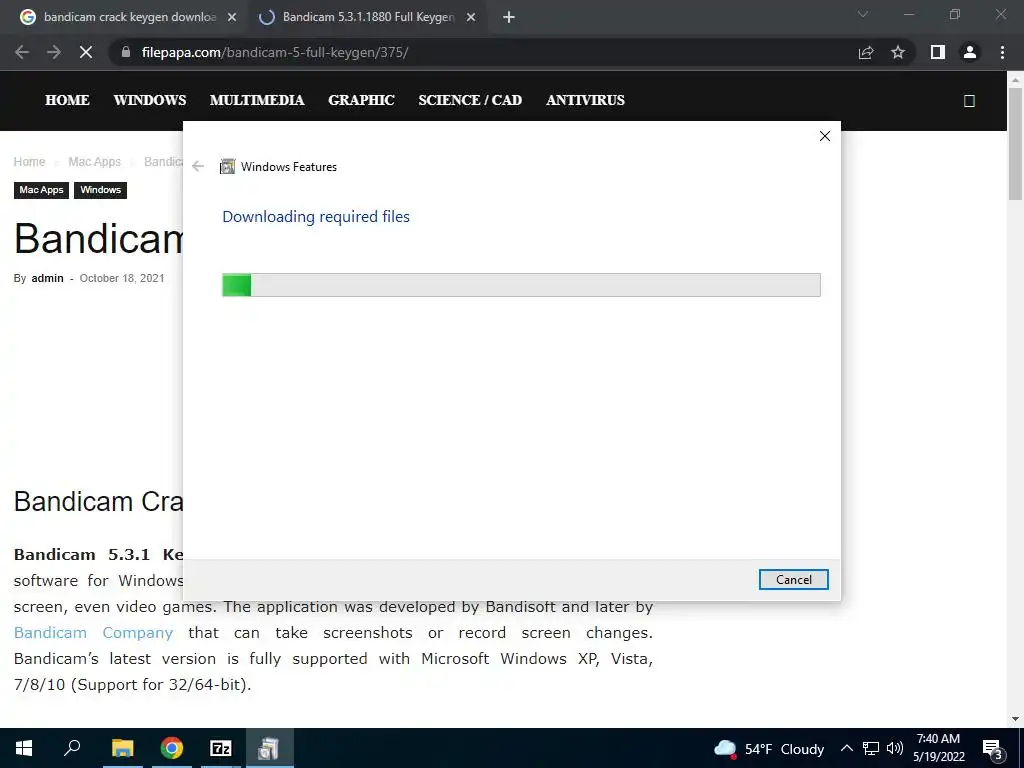Open the ANTIVIRUS category
The image size is (1024, 768).
(585, 100)
